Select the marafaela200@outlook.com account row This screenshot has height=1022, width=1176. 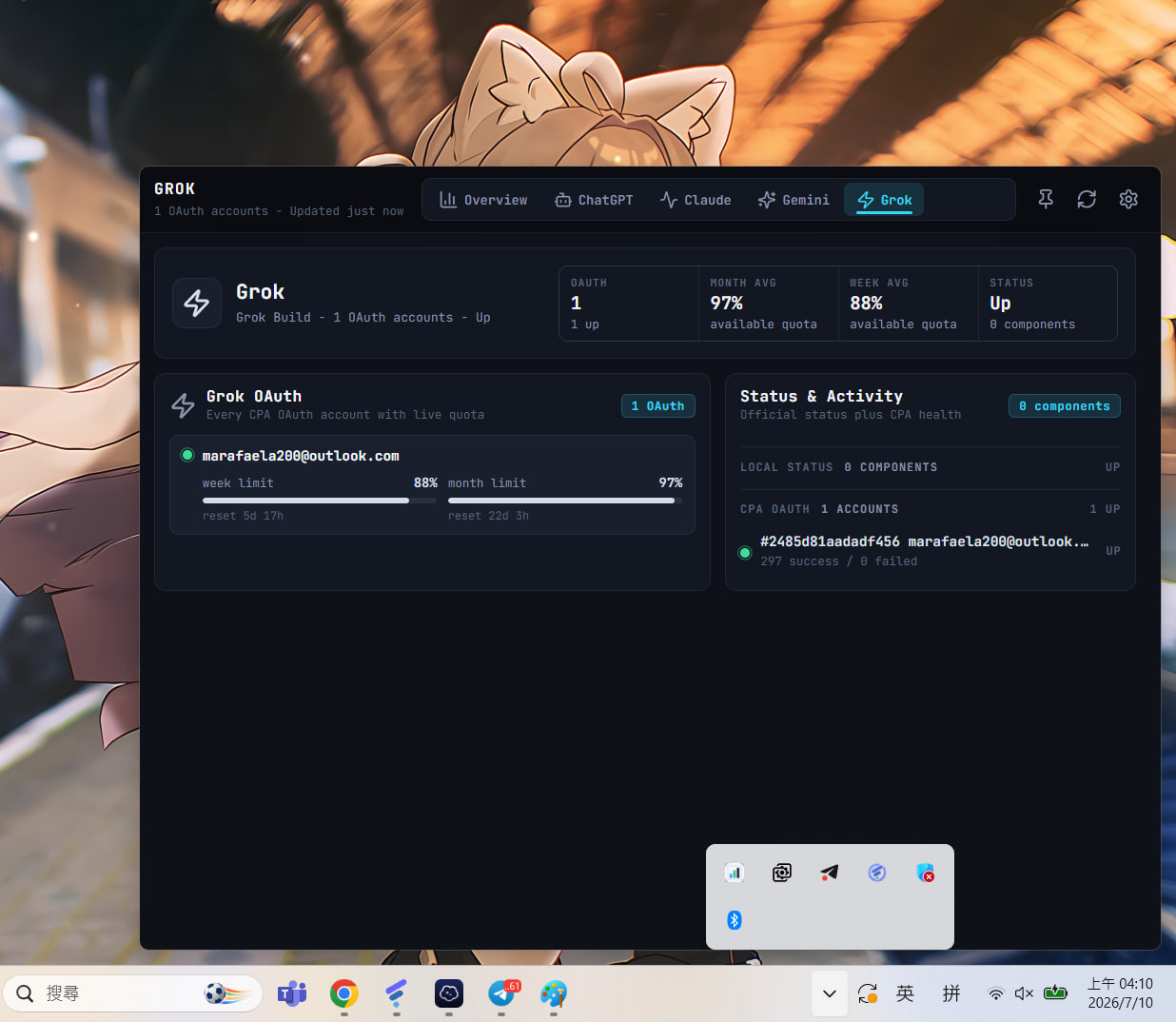(x=432, y=484)
